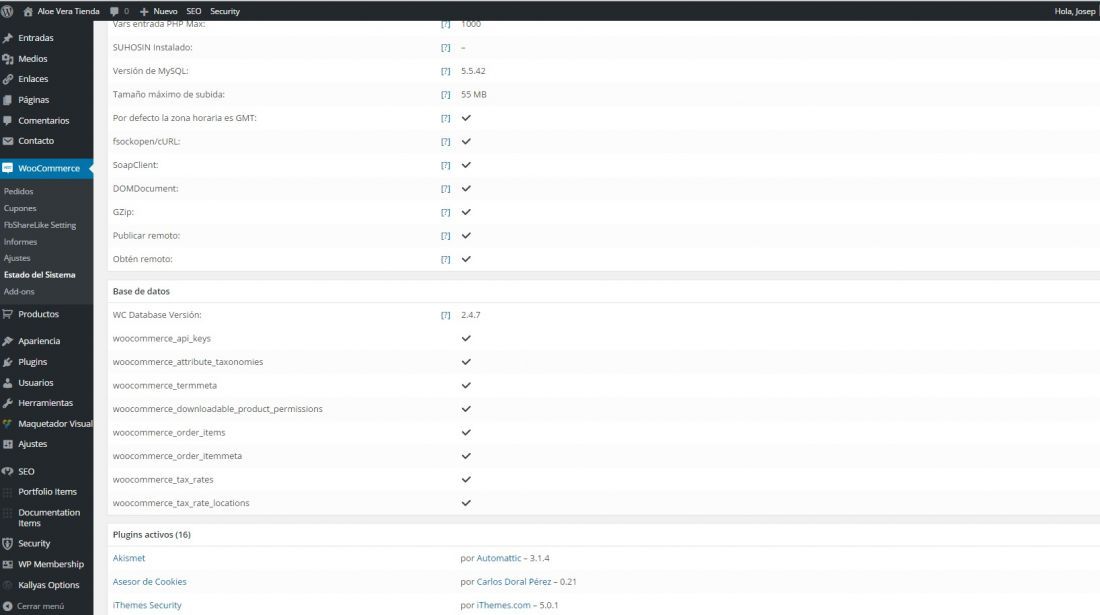
Task: Click help [?] for Obtén remoto
Action: point(445,259)
